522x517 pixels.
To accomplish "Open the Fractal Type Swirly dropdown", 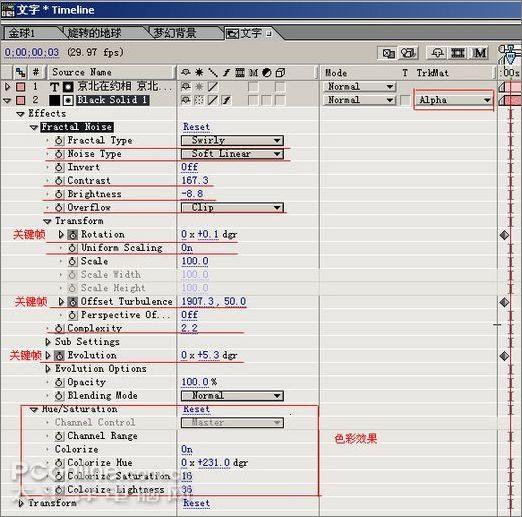I will 232,140.
